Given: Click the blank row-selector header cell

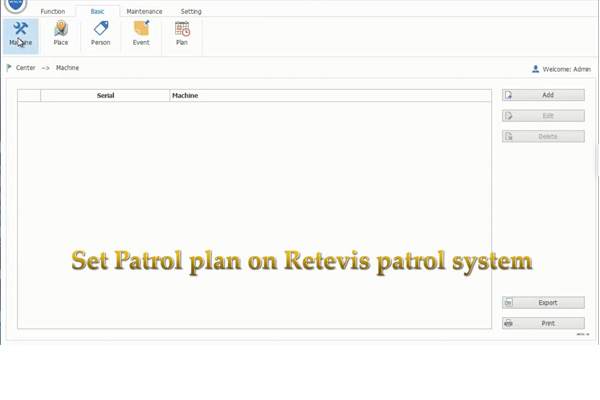Looking at the screenshot, I should click(29, 96).
